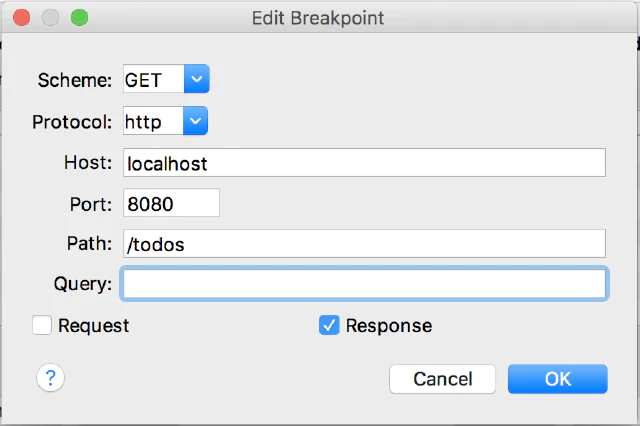The width and height of the screenshot is (640, 426).
Task: Click the Host label
Action: 88,163
